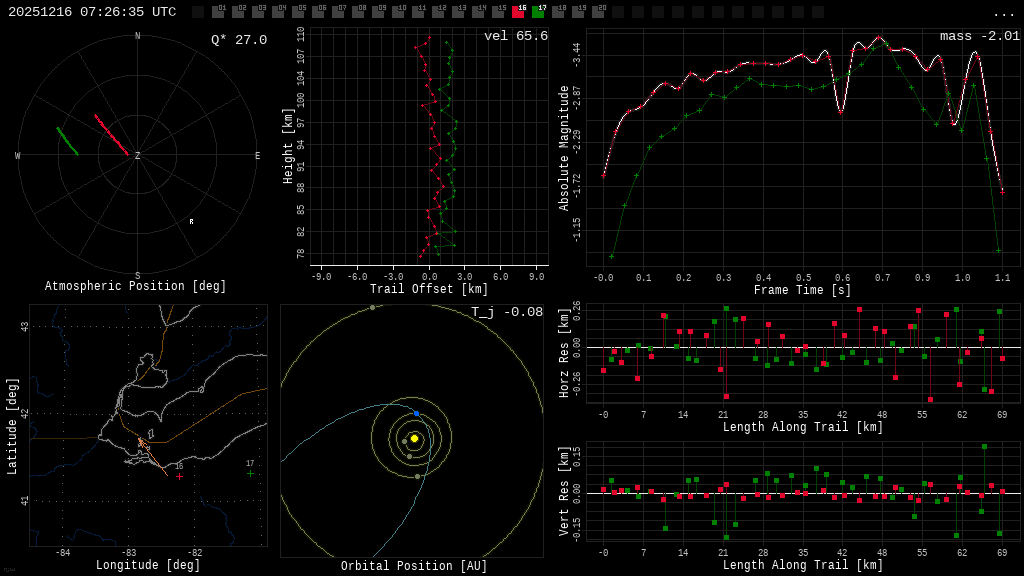
Task: Click the green meteor track in polar plot
Action: tap(67, 141)
